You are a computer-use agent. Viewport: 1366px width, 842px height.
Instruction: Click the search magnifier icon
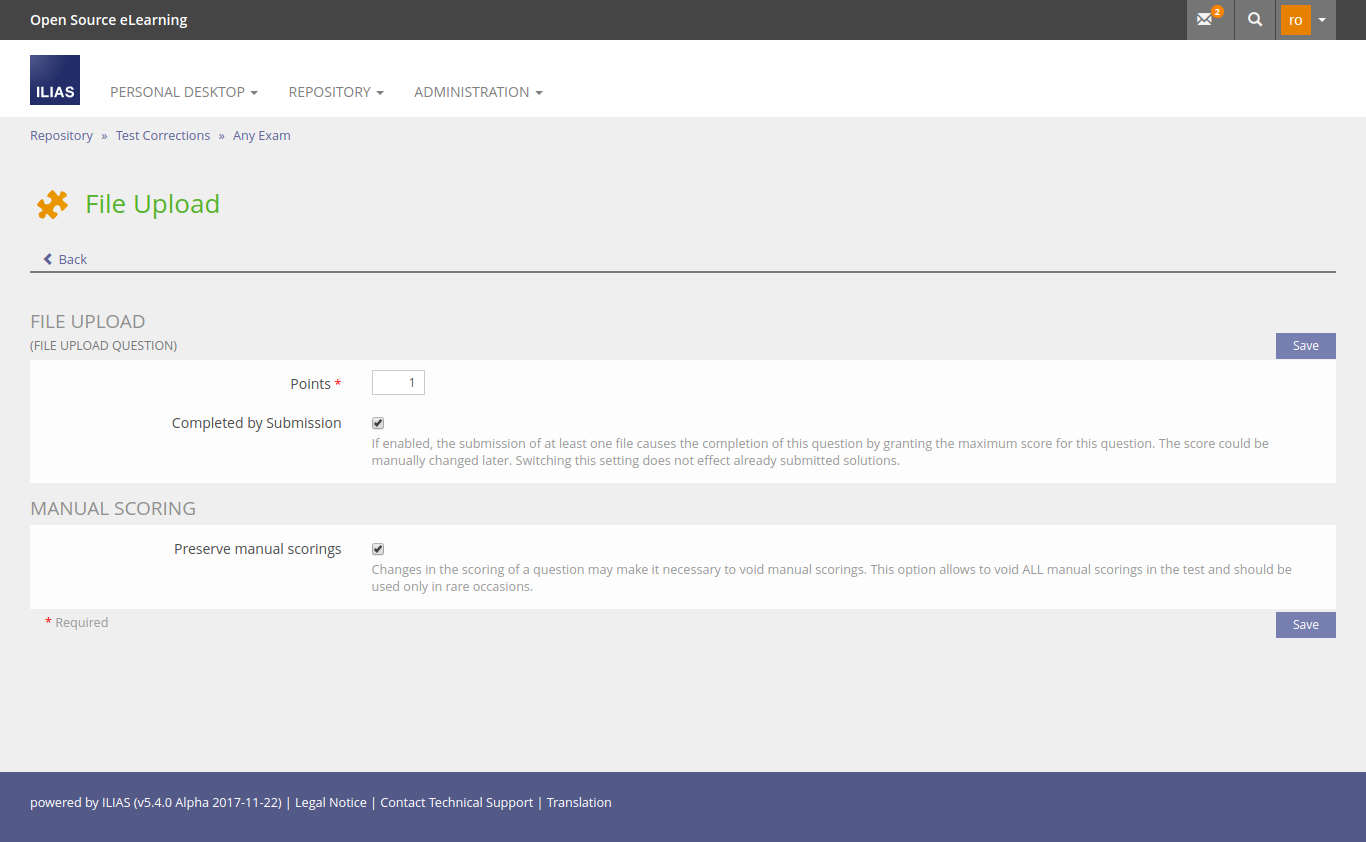click(1255, 20)
